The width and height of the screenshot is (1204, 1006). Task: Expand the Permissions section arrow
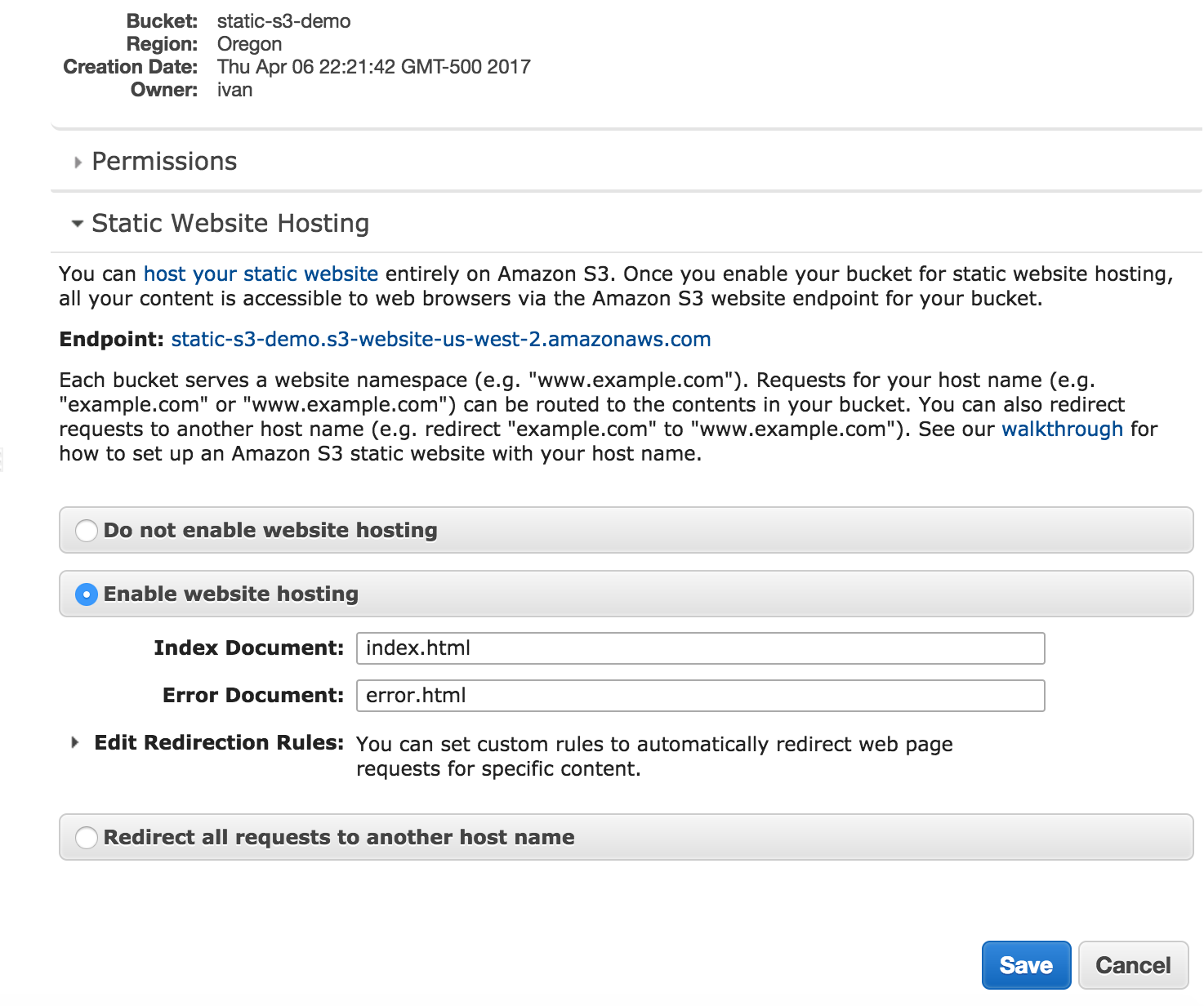click(78, 162)
